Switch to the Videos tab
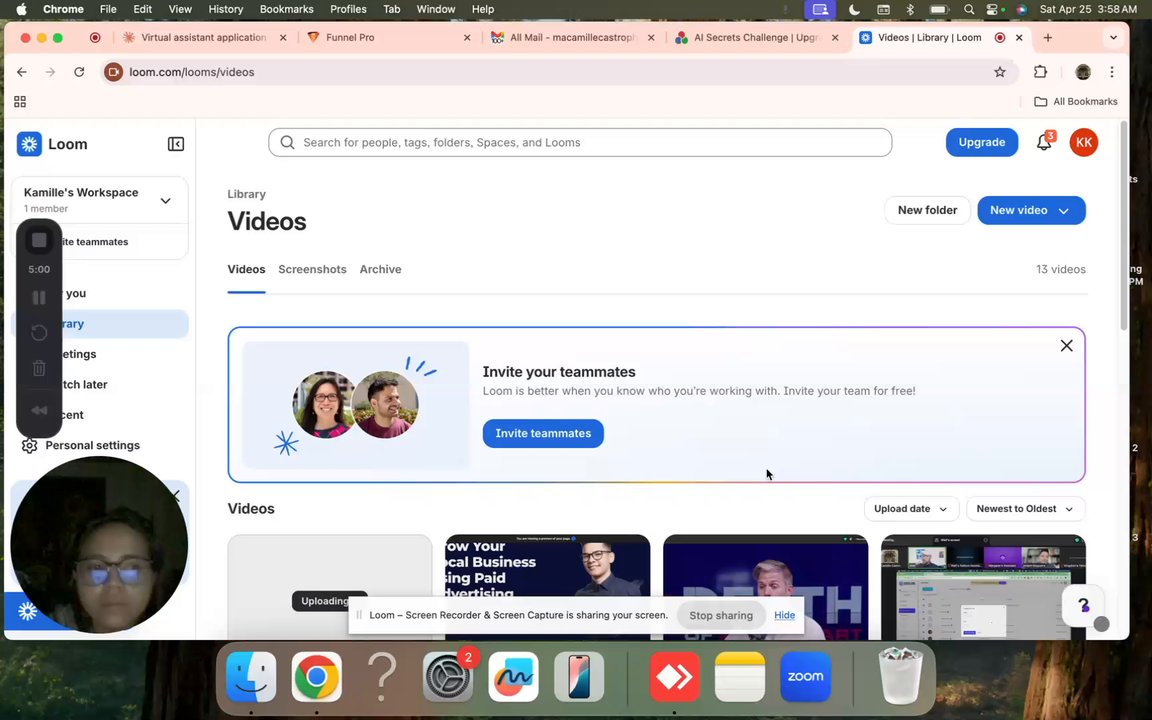 (x=246, y=269)
